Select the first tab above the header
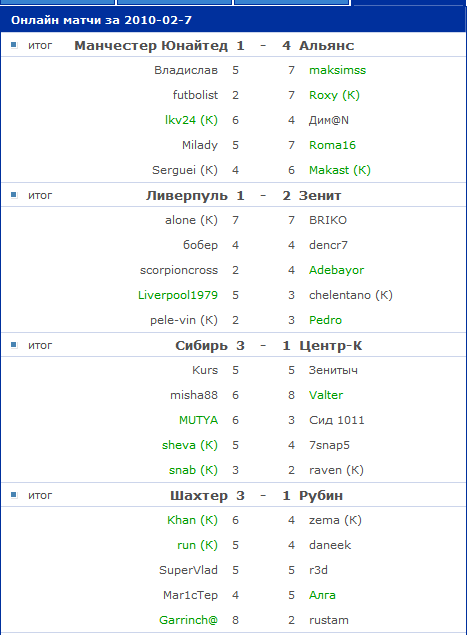Screen dimensions: 469x635 pos(58,2)
